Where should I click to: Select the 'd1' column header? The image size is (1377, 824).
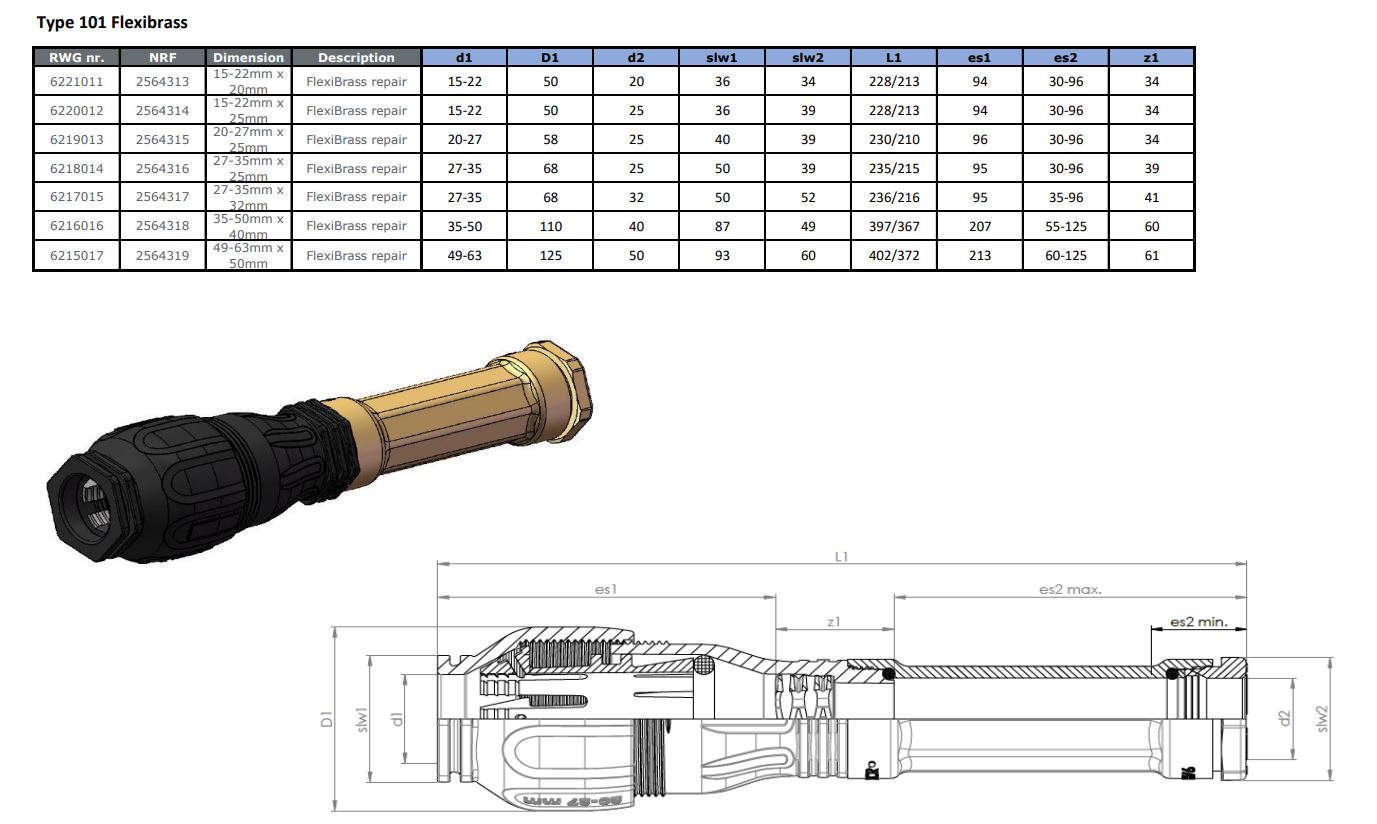click(x=464, y=57)
